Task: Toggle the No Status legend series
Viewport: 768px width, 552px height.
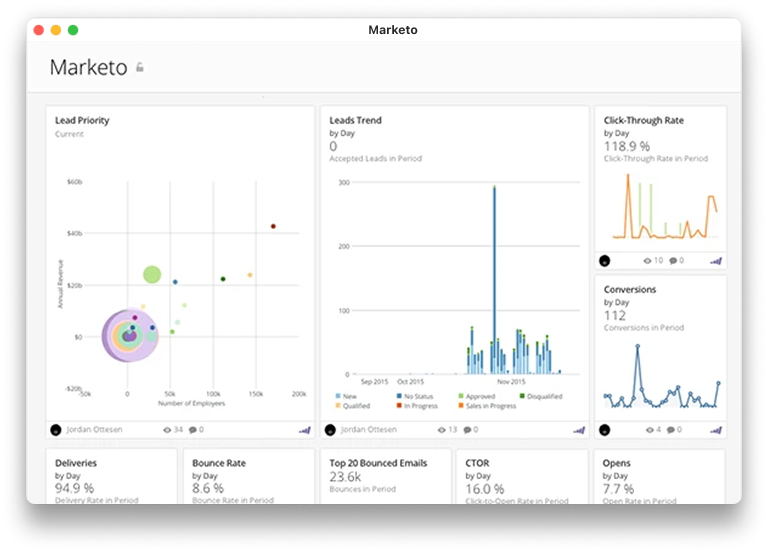Action: tap(414, 396)
